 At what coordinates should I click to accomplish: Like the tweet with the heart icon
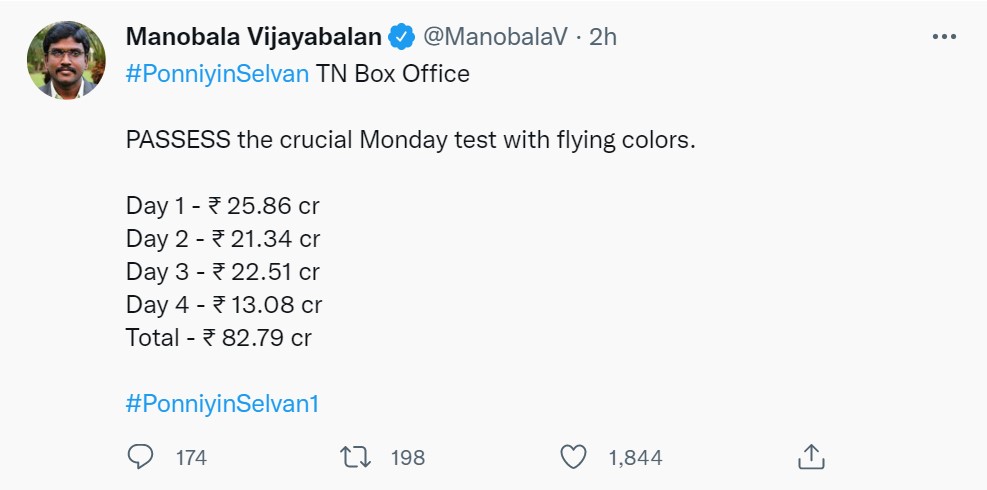(x=573, y=457)
